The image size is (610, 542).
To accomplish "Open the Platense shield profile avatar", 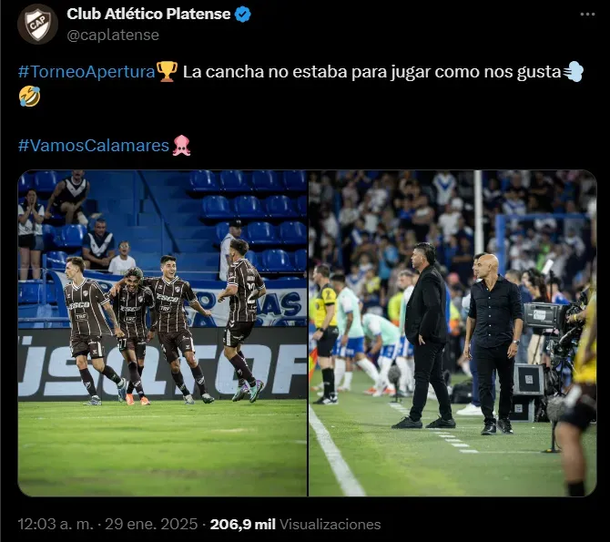I will tap(38, 24).
